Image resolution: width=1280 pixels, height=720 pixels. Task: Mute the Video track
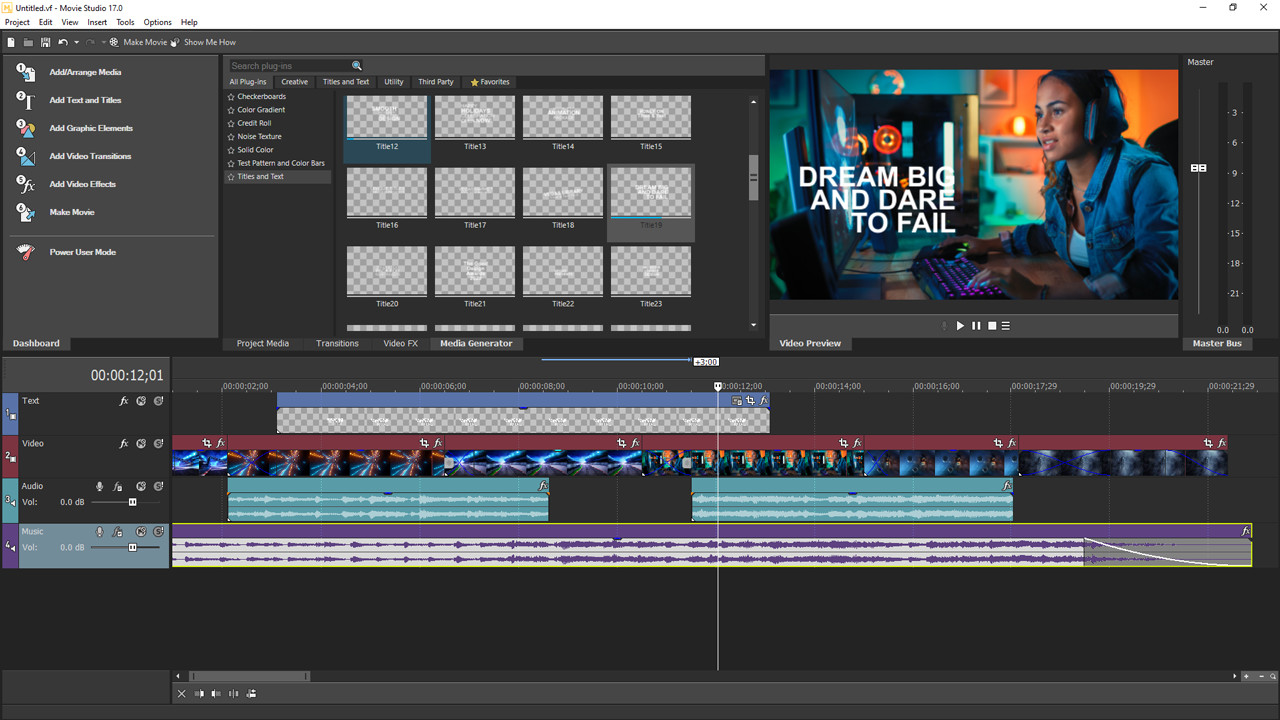[141, 443]
